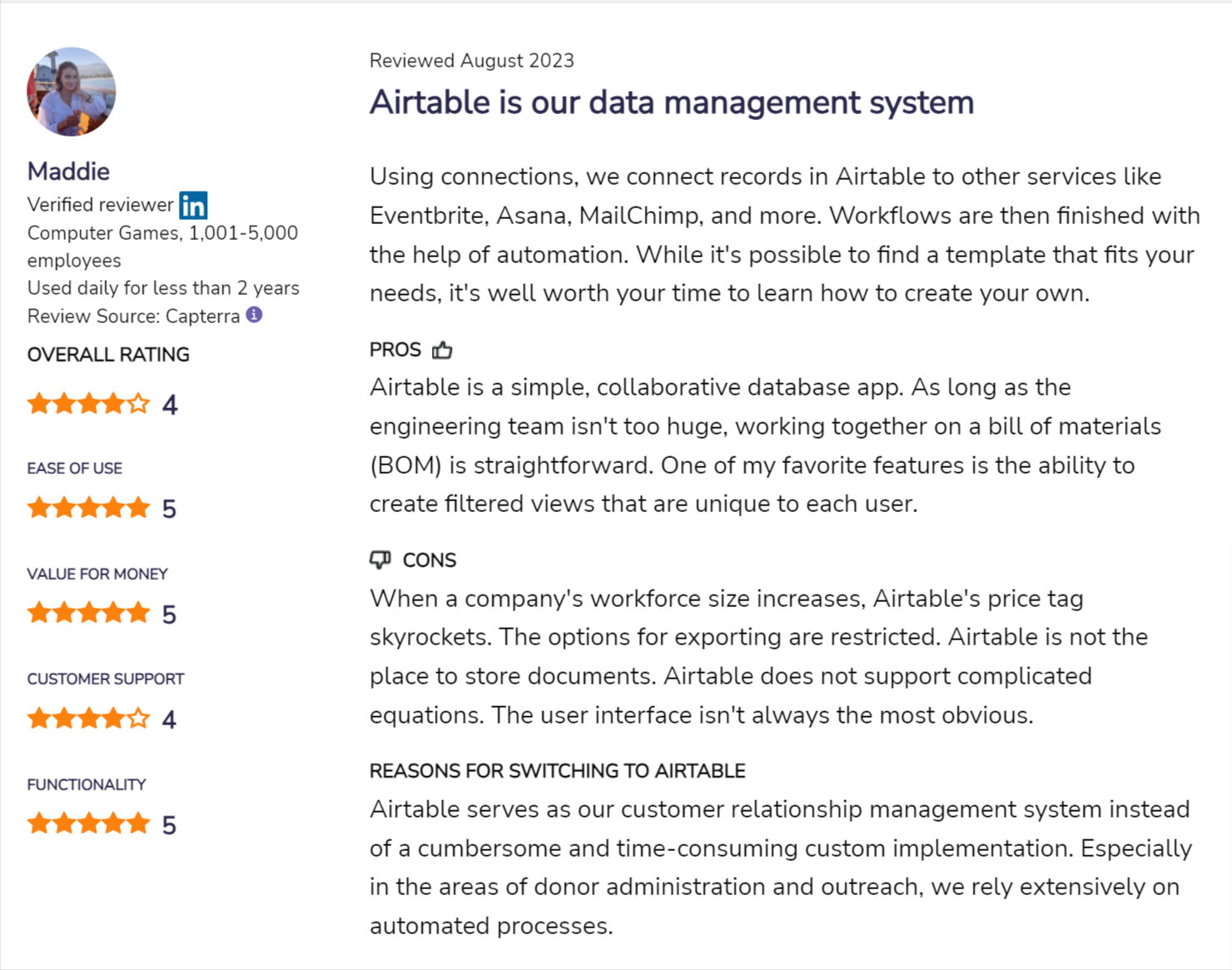Click the paragraph starting 'Airtable serves as our customer'

tap(781, 868)
